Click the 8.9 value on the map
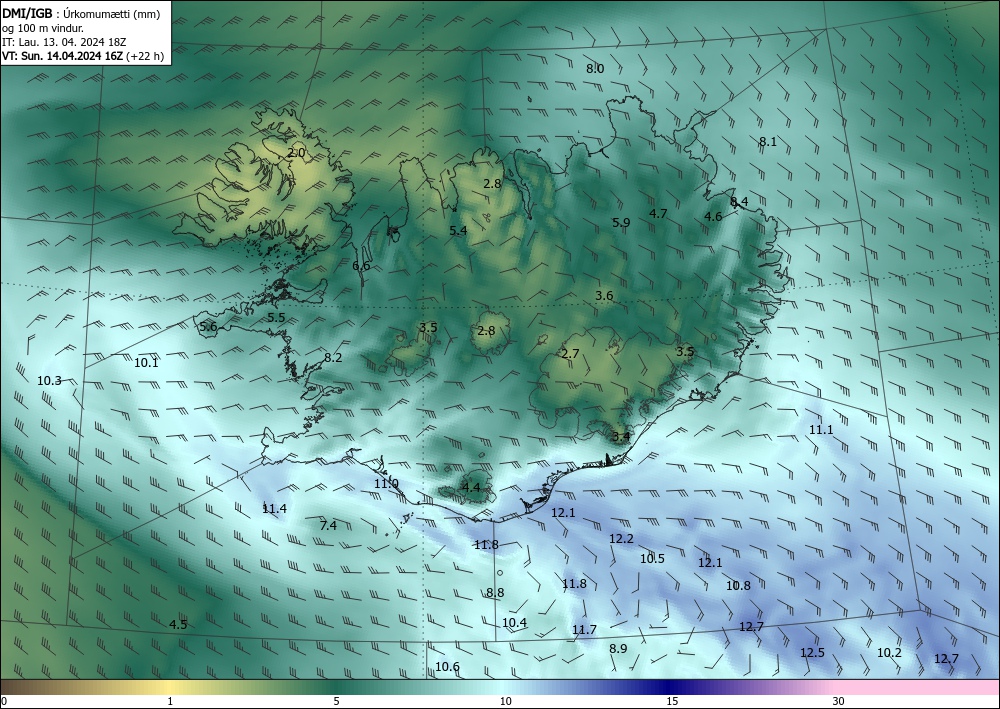The image size is (1000, 709). [x=618, y=648]
